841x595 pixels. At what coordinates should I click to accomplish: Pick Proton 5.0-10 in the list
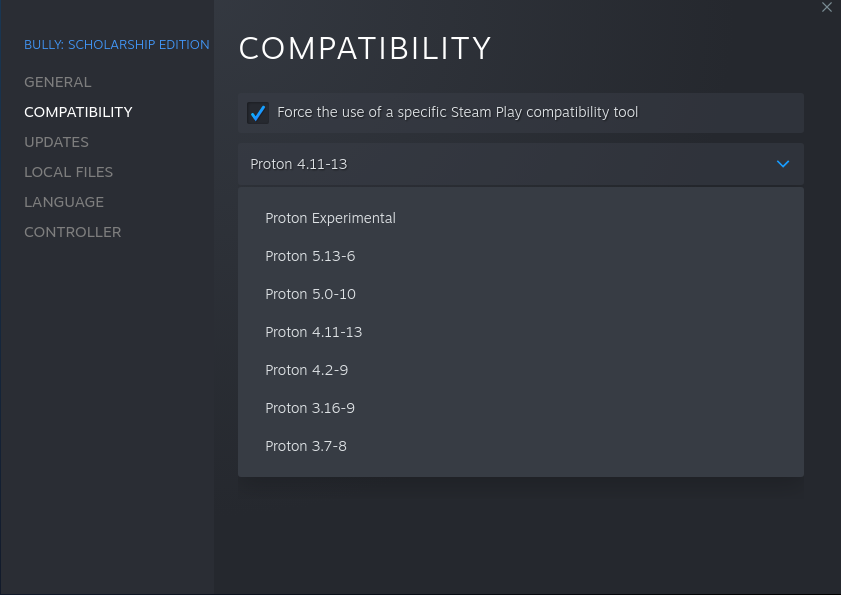(x=310, y=294)
